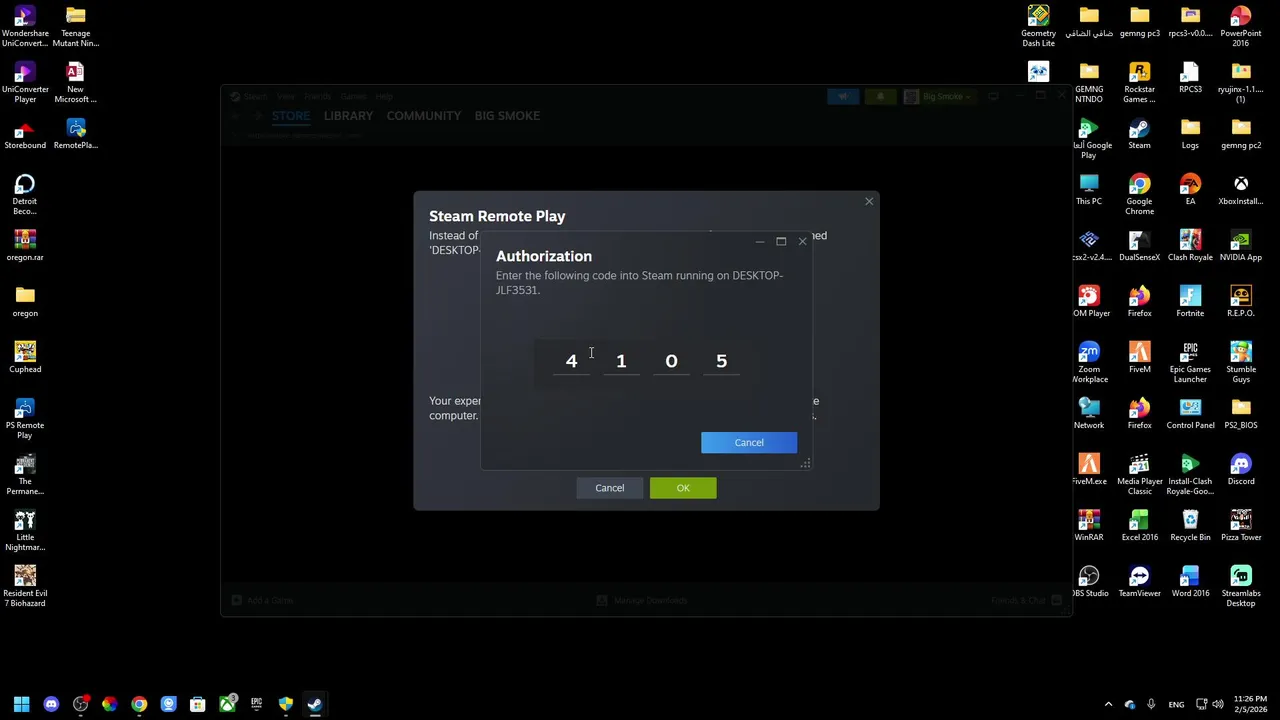Open the clock showing 11:26 PM

(x=1250, y=704)
